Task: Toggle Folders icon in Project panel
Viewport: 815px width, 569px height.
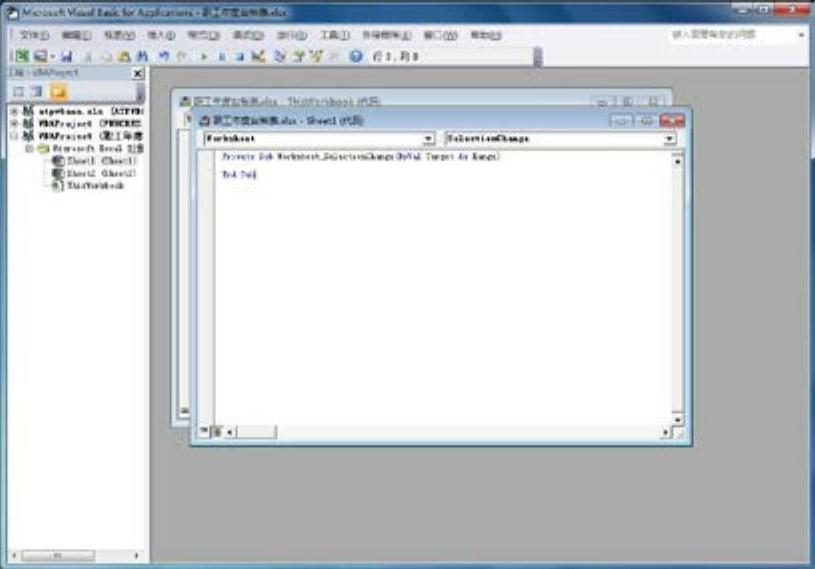Action: click(58, 92)
